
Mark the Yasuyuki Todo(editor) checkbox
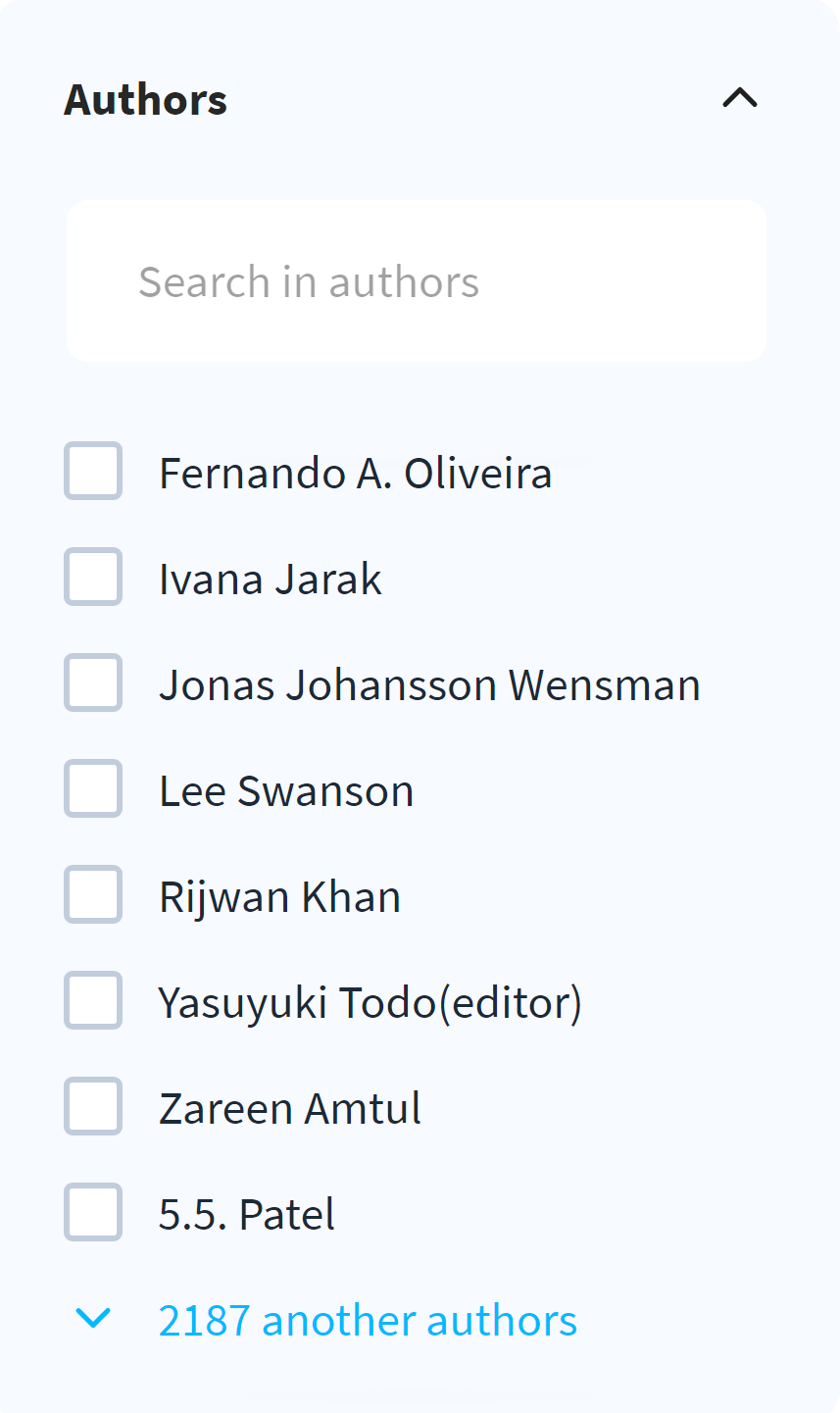pos(93,1001)
